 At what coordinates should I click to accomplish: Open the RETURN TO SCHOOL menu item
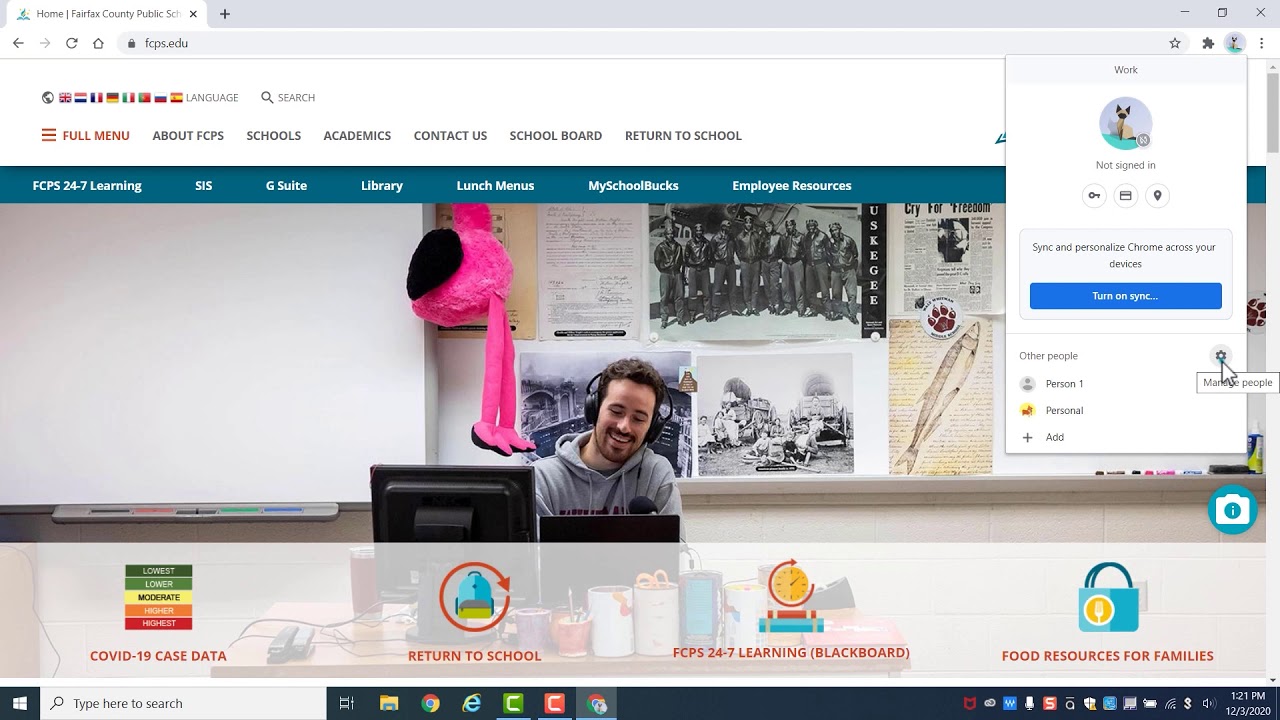(683, 136)
